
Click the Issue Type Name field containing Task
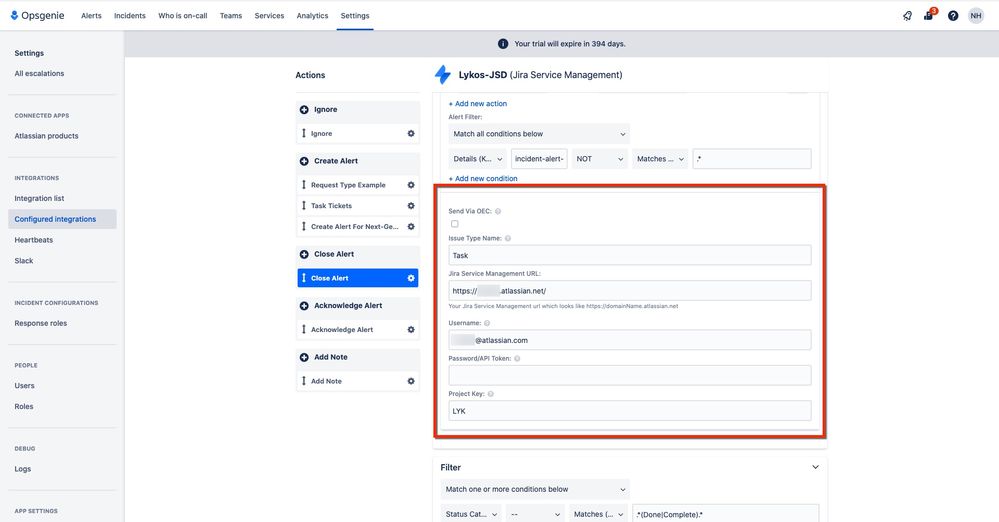click(629, 255)
